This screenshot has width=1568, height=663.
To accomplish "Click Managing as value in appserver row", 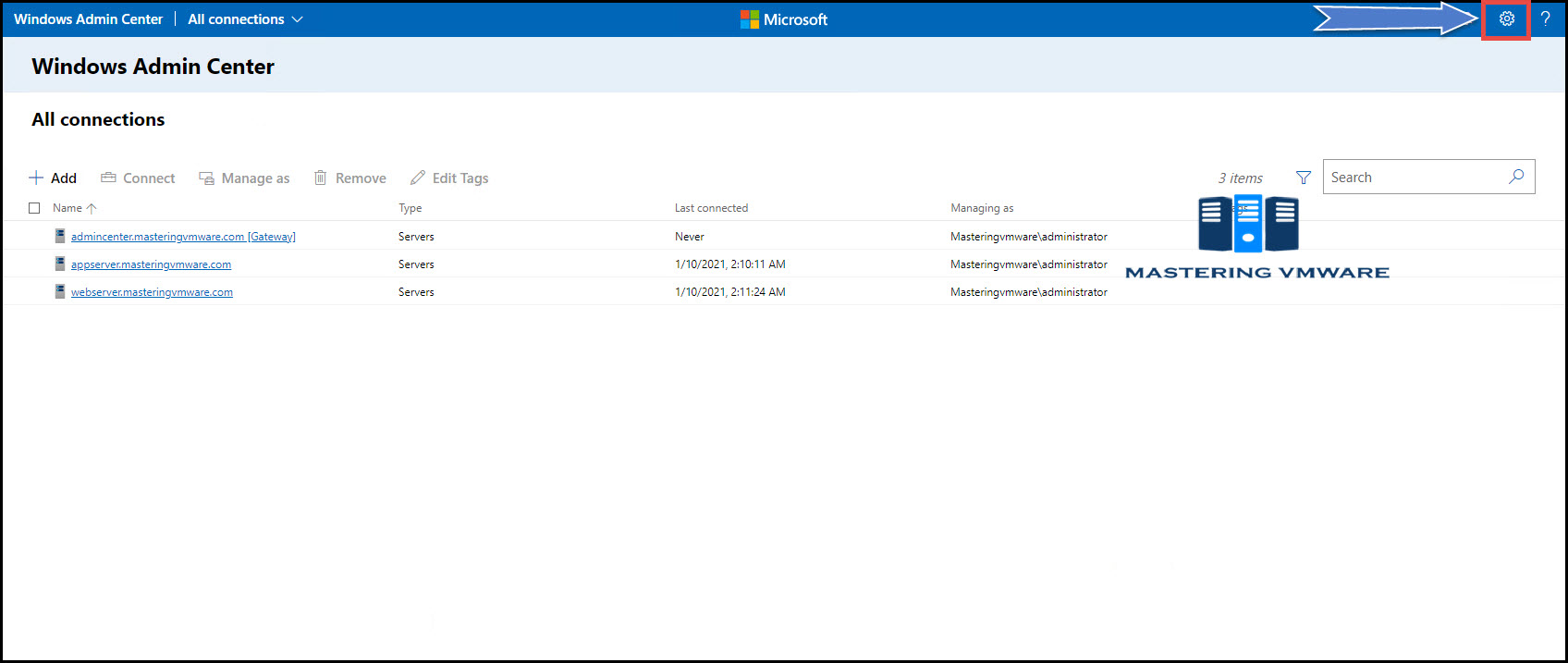I will click(x=1029, y=264).
